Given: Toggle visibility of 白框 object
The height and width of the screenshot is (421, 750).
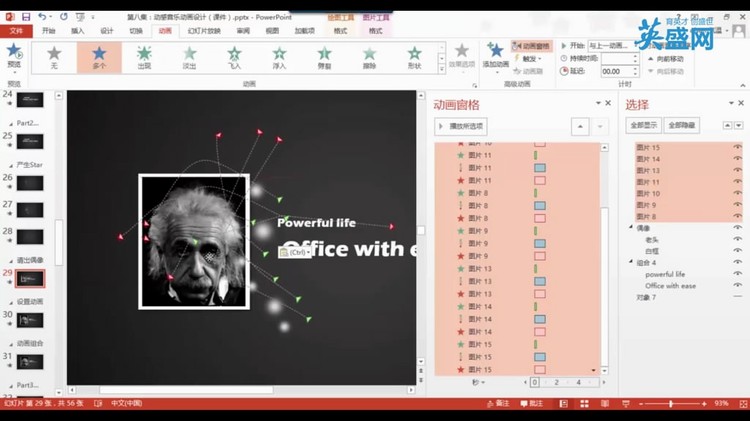Looking at the screenshot, I should pos(737,251).
